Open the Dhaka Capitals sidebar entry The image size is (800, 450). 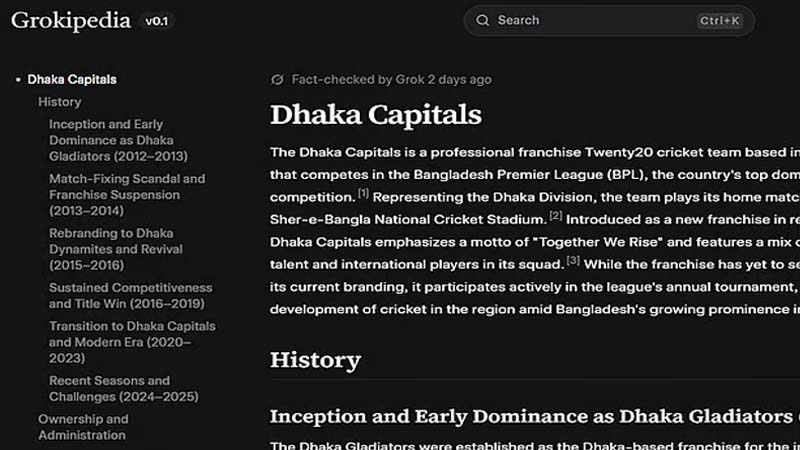[72, 79]
